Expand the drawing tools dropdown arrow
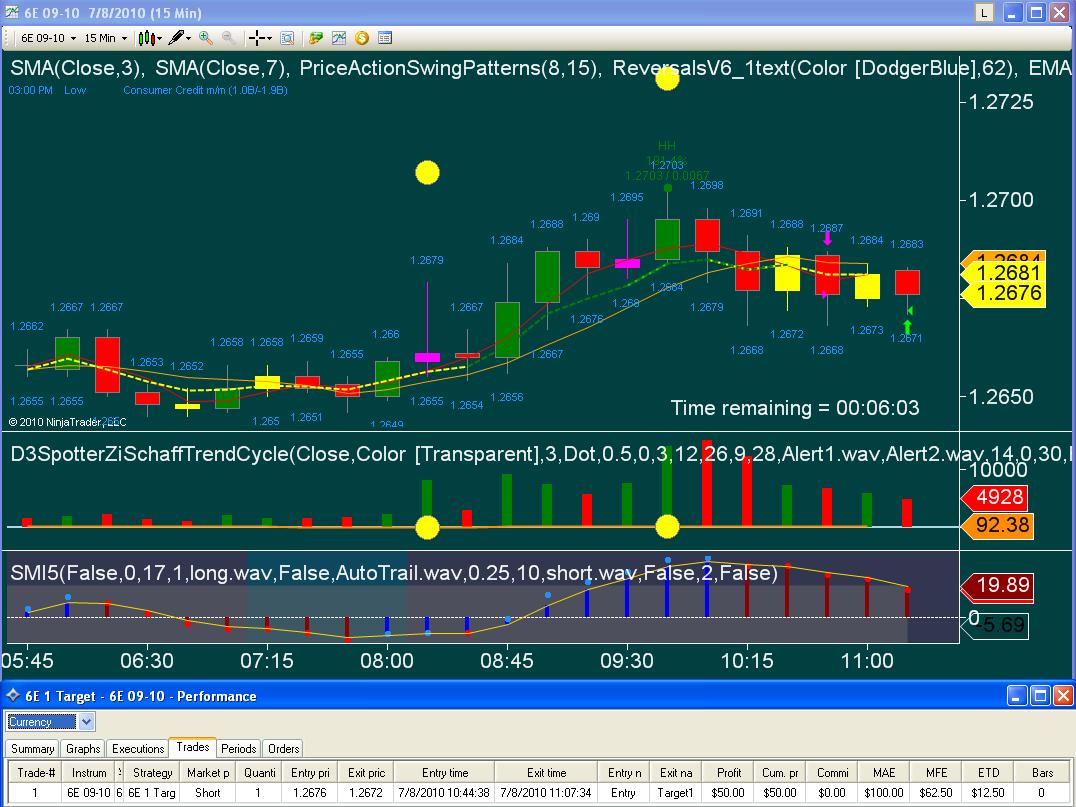Image resolution: width=1076 pixels, height=807 pixels. click(x=189, y=38)
